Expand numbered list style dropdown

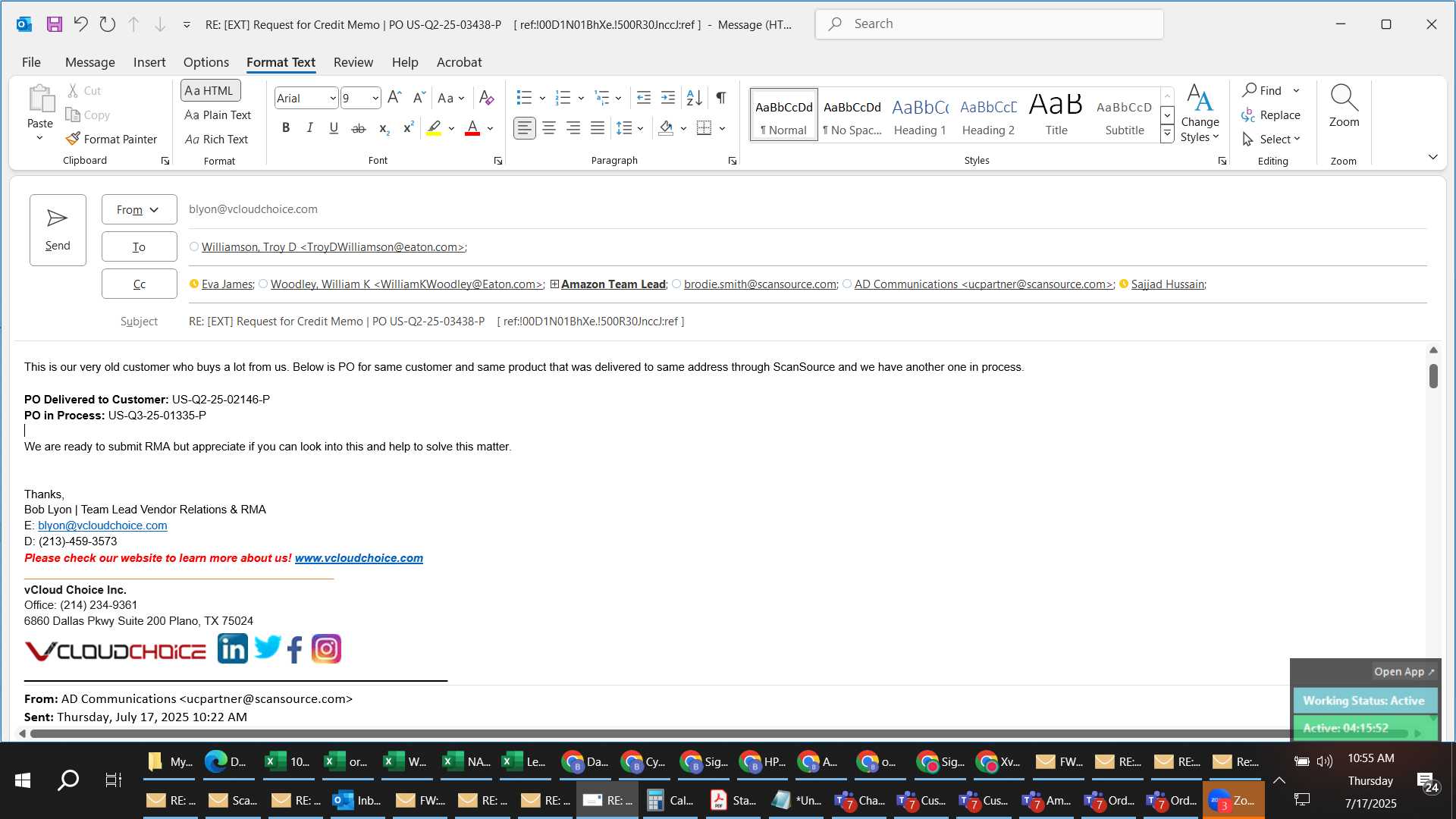click(x=581, y=98)
